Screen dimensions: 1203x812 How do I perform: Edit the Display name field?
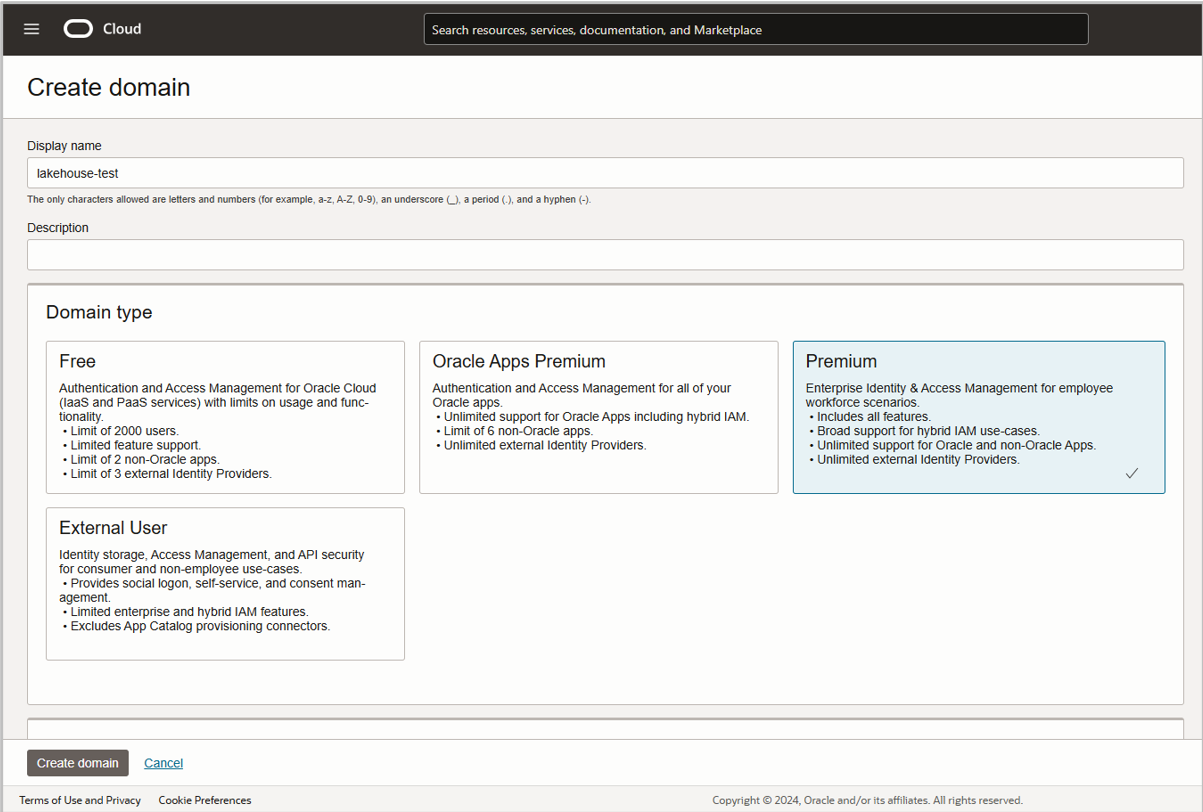point(605,173)
